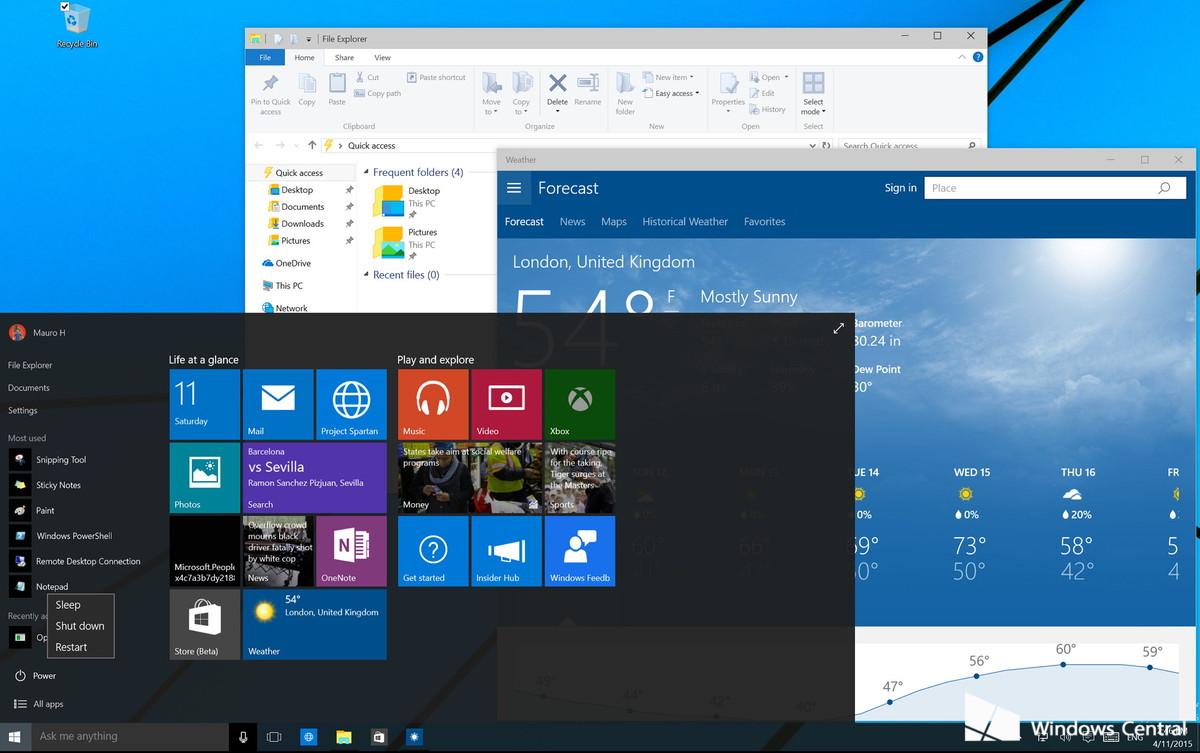Click the Start button on taskbar
Viewport: 1200px width, 753px height.
point(15,737)
